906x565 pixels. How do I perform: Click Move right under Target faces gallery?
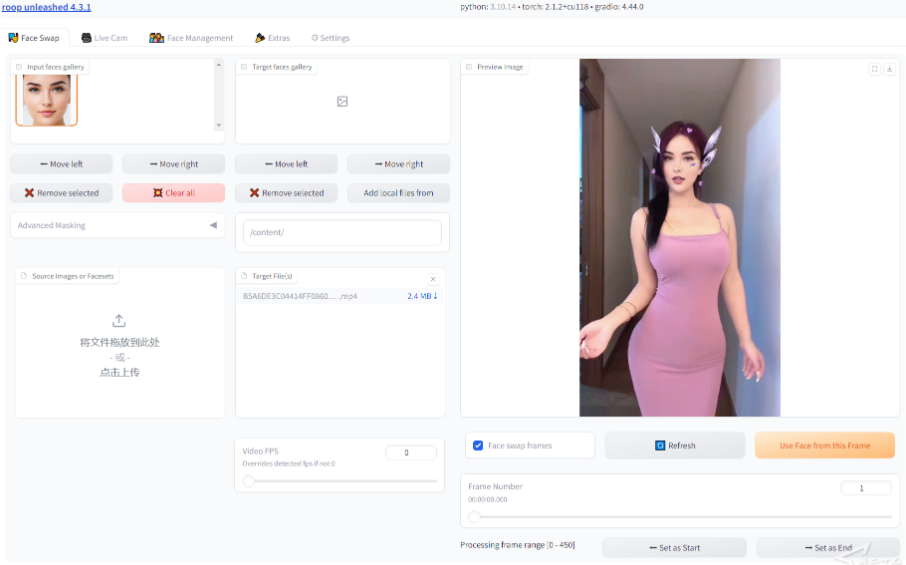(399, 164)
